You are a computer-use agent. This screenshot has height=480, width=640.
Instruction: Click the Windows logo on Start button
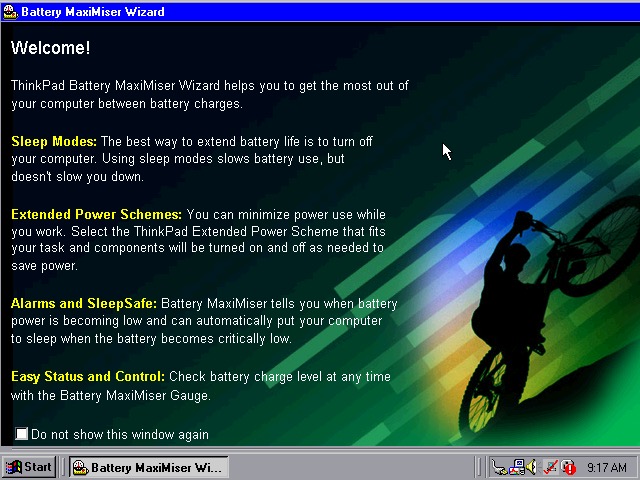(x=14, y=467)
